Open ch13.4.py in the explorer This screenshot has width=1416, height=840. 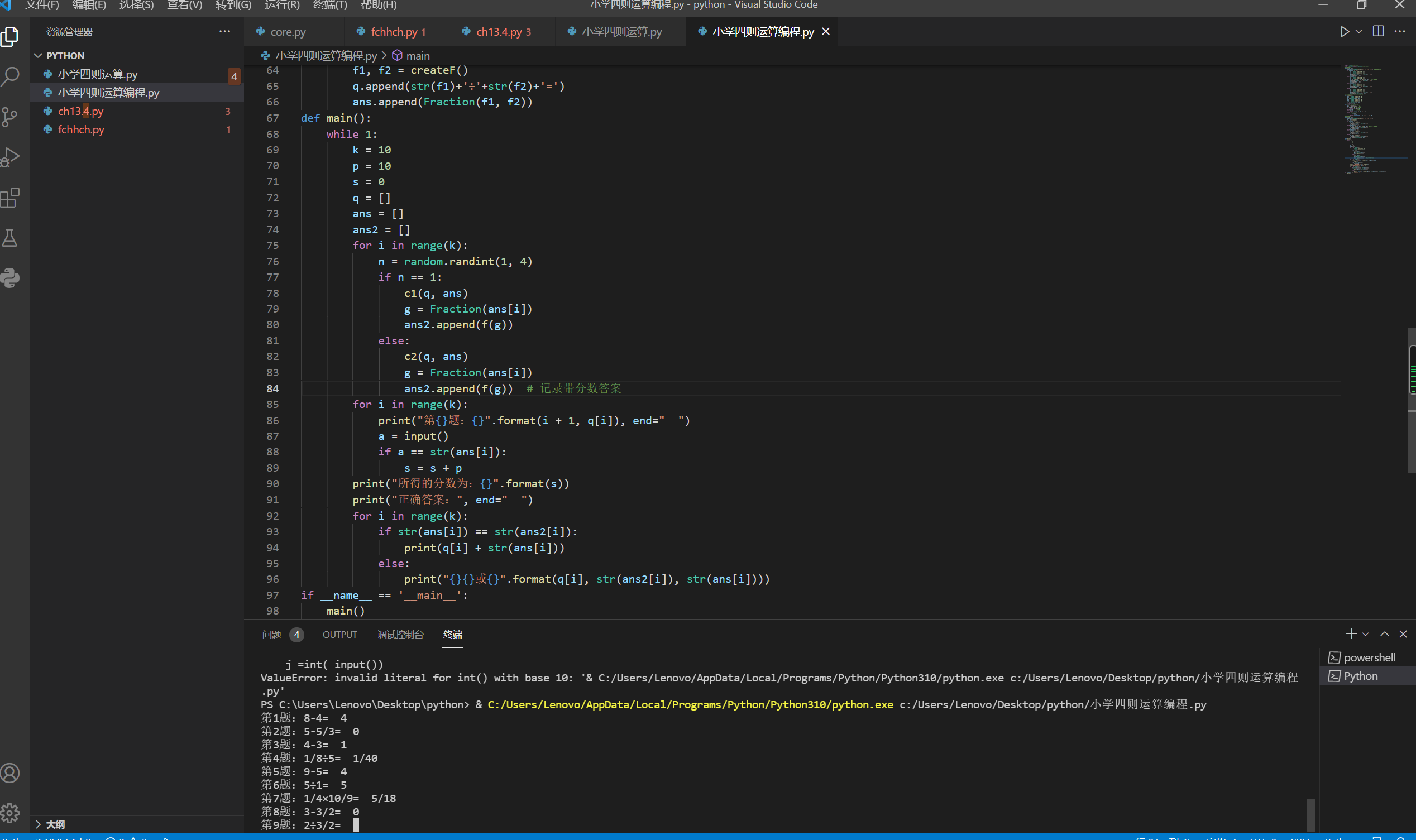pos(80,111)
